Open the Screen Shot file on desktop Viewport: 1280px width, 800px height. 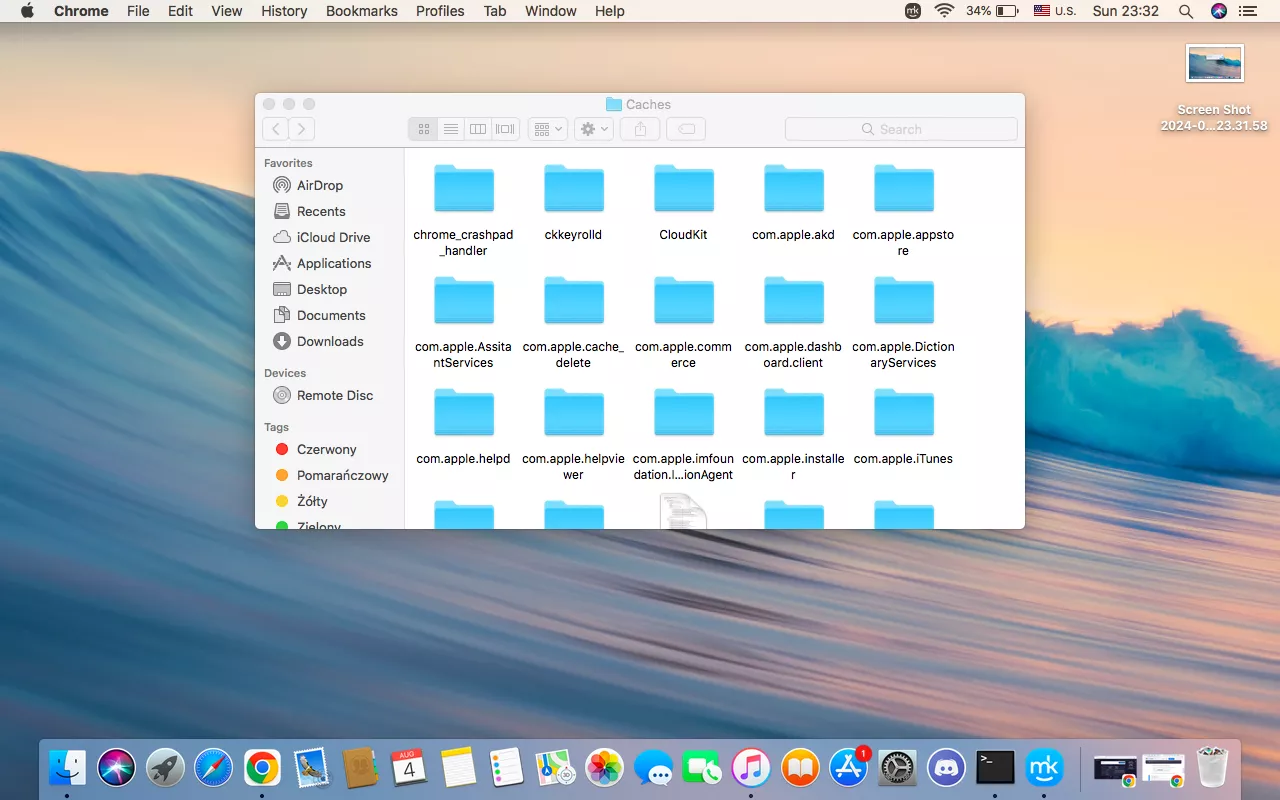pos(1214,64)
